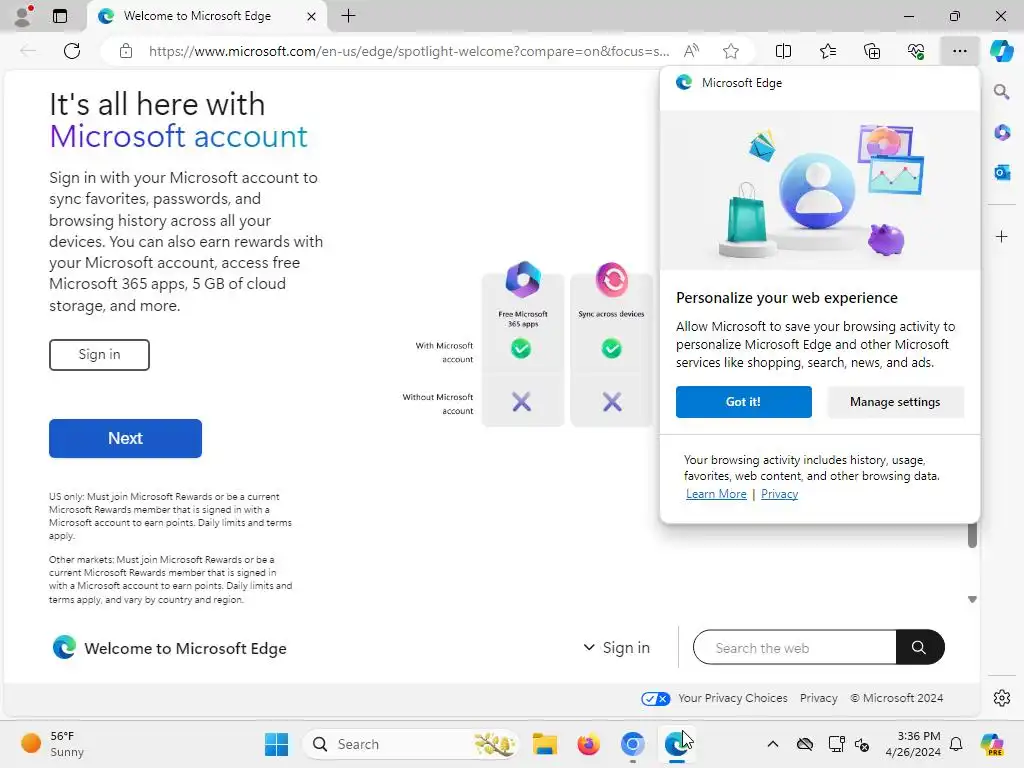Show hidden system tray icons
Image resolution: width=1024 pixels, height=768 pixels.
pyautogui.click(x=773, y=744)
